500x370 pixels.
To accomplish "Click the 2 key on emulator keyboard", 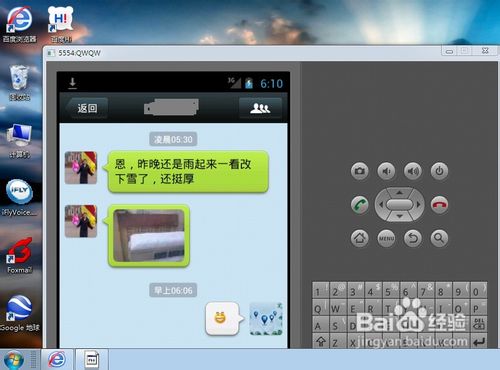I will tap(338, 290).
